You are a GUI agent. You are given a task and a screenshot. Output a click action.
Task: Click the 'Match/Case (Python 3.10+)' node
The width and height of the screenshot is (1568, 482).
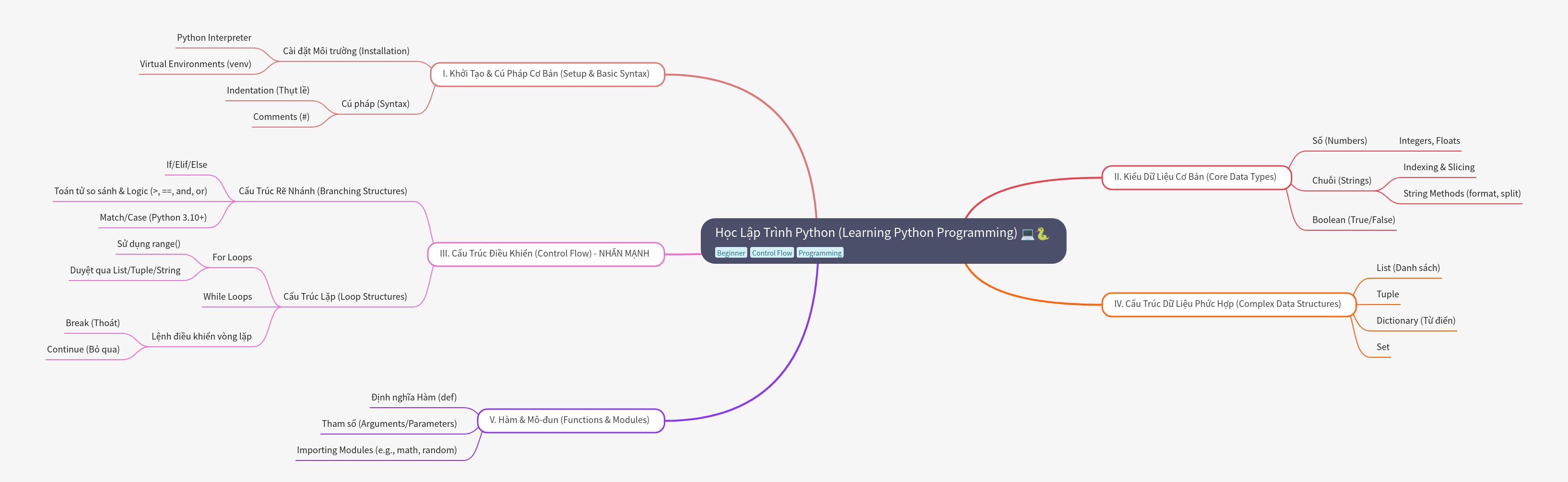[x=154, y=217]
